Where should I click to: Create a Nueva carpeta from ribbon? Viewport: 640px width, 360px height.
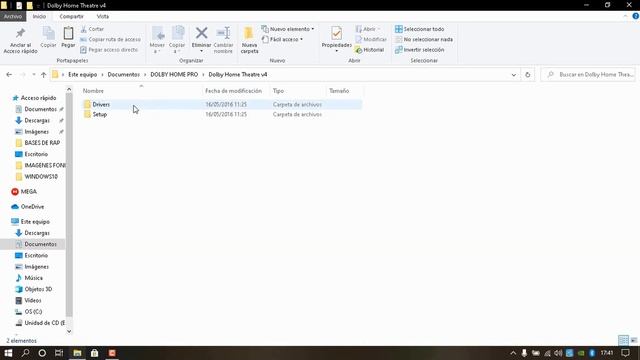point(249,40)
